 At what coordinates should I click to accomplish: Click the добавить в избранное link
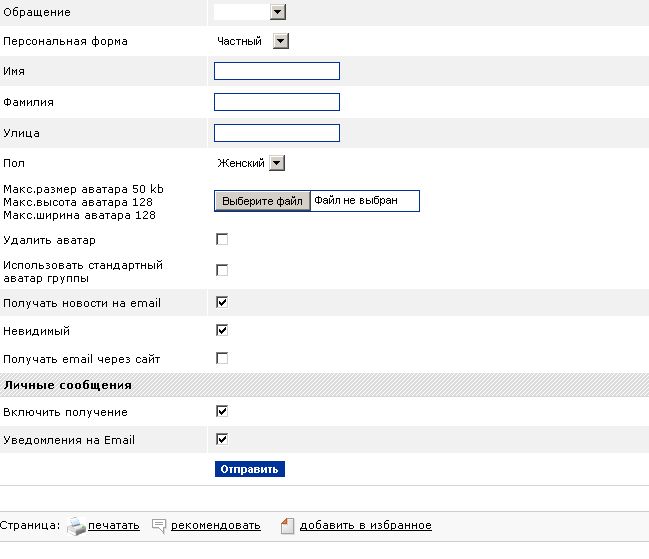365,525
